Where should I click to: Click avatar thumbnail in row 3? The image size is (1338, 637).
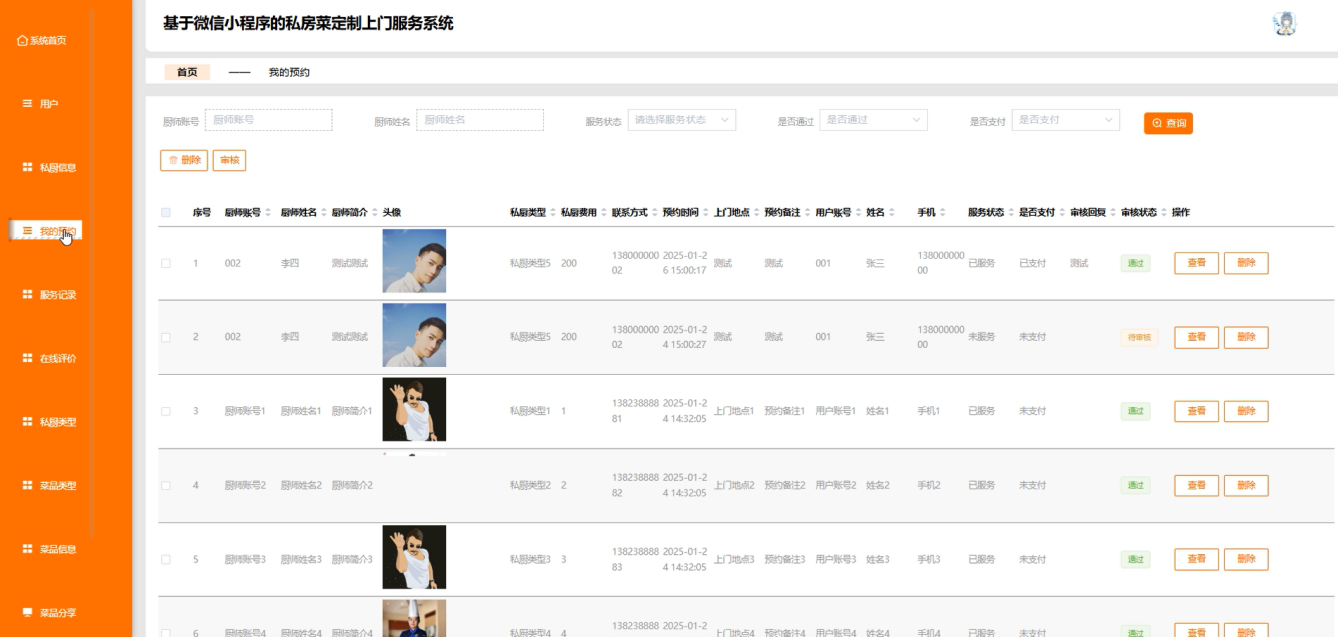(x=414, y=409)
